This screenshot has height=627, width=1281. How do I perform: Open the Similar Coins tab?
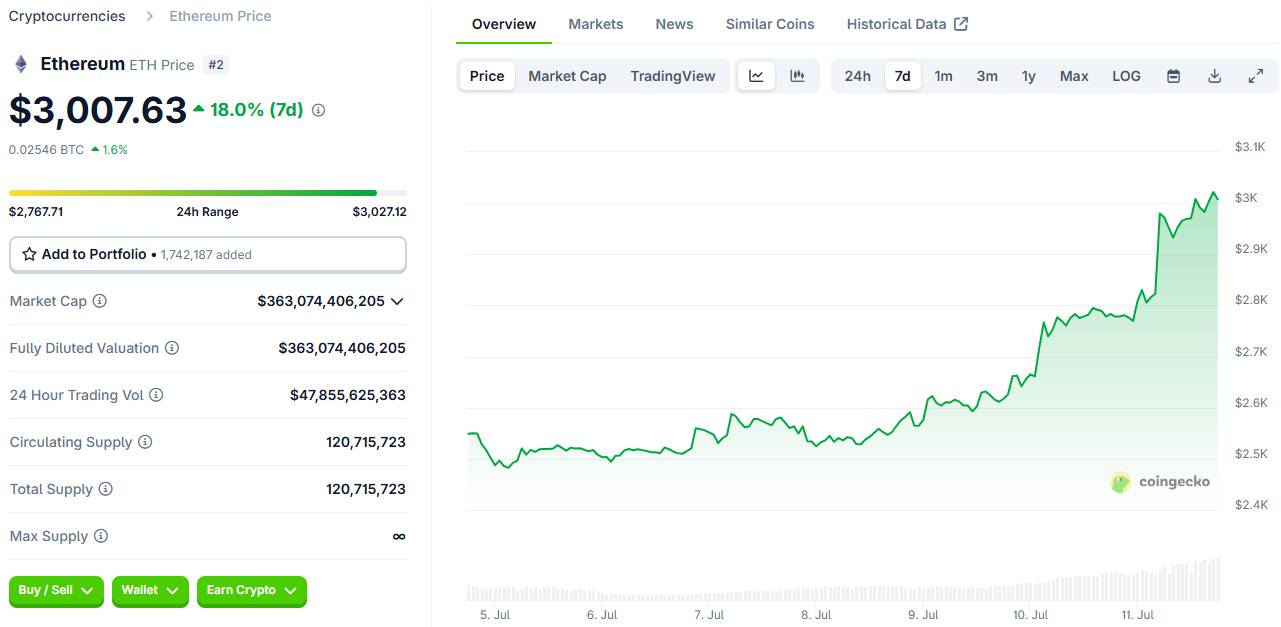tap(770, 24)
